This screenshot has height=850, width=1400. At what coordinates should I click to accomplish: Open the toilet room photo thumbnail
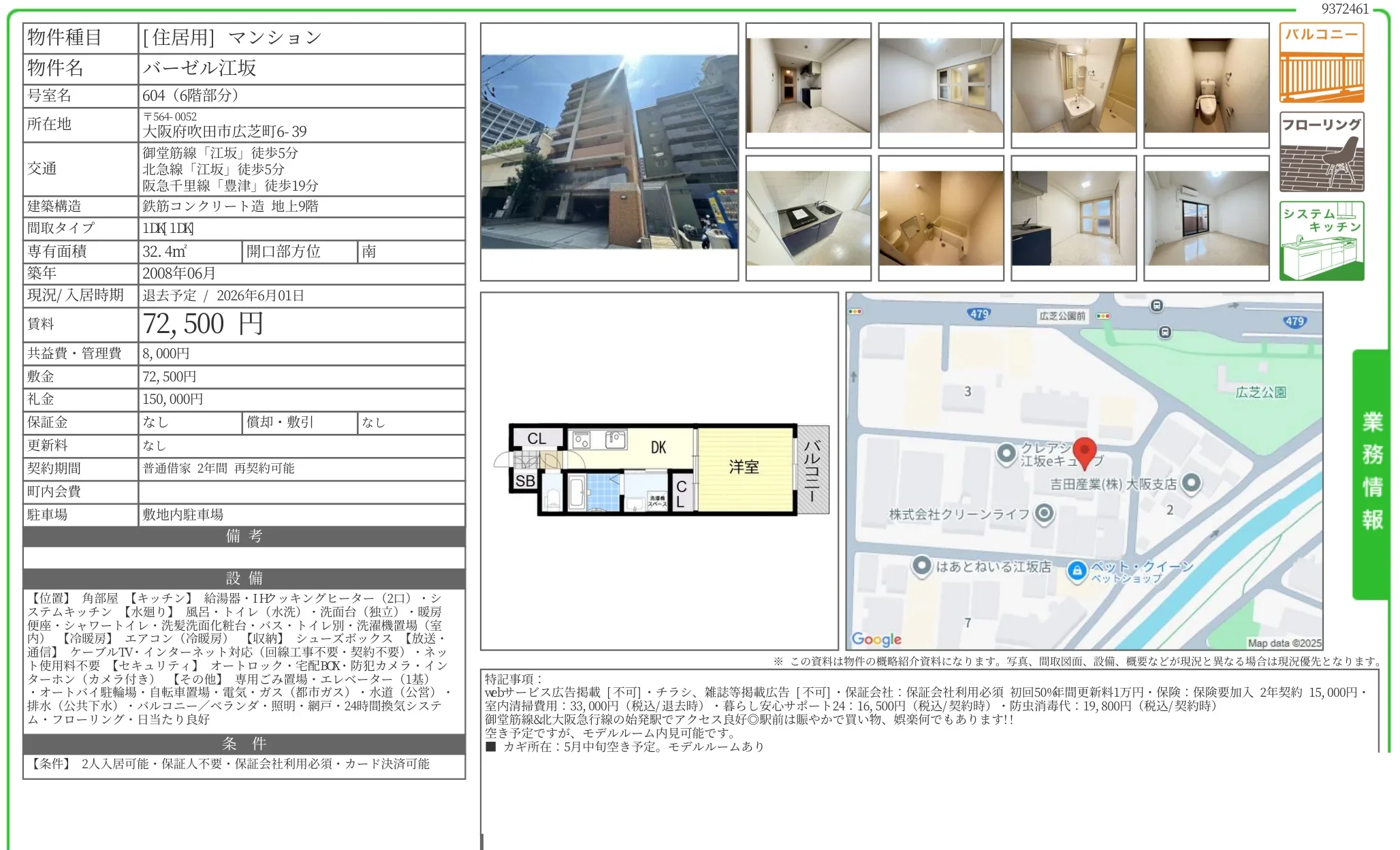click(1206, 85)
